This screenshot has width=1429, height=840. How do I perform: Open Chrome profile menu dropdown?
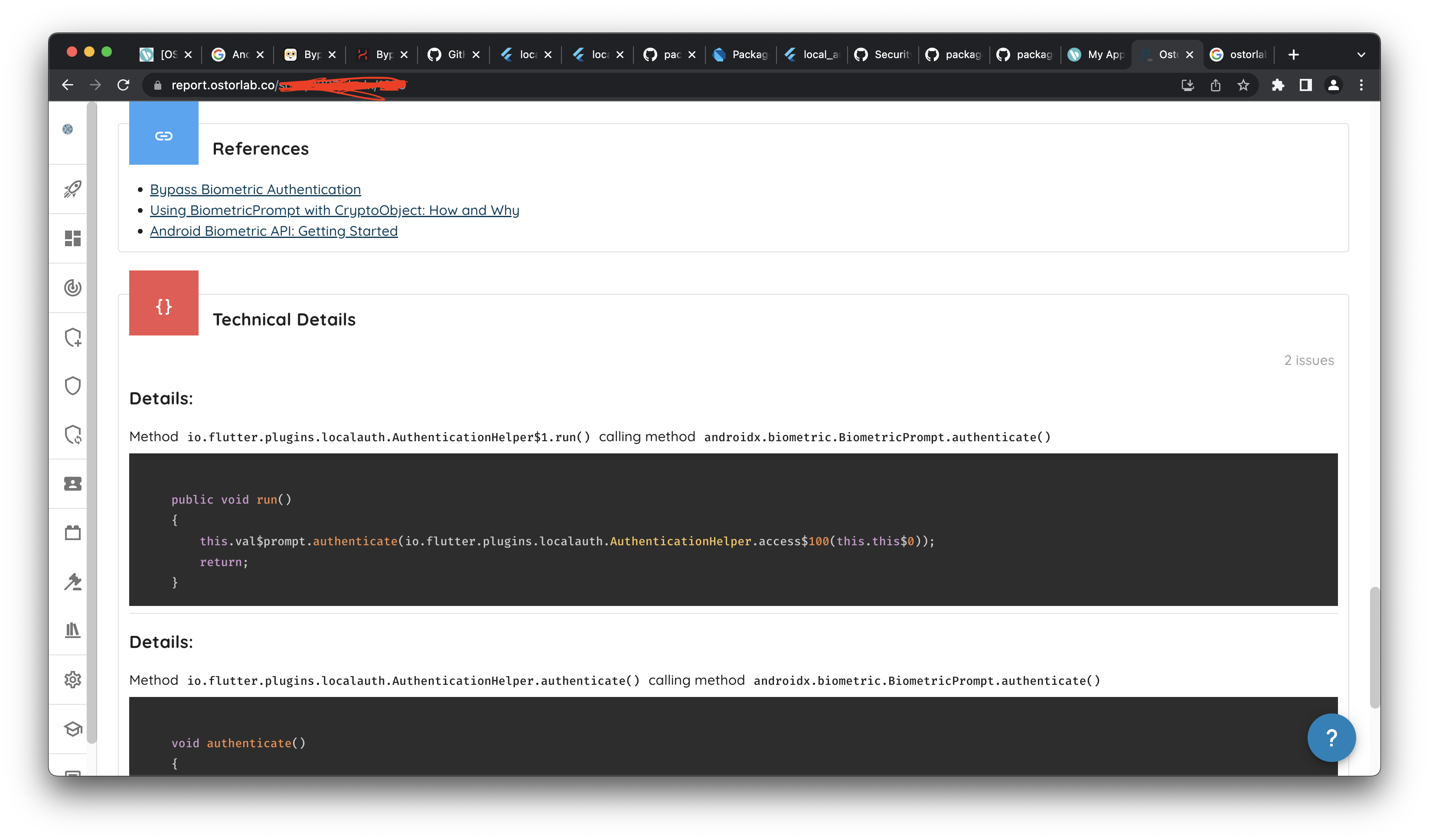pyautogui.click(x=1333, y=85)
